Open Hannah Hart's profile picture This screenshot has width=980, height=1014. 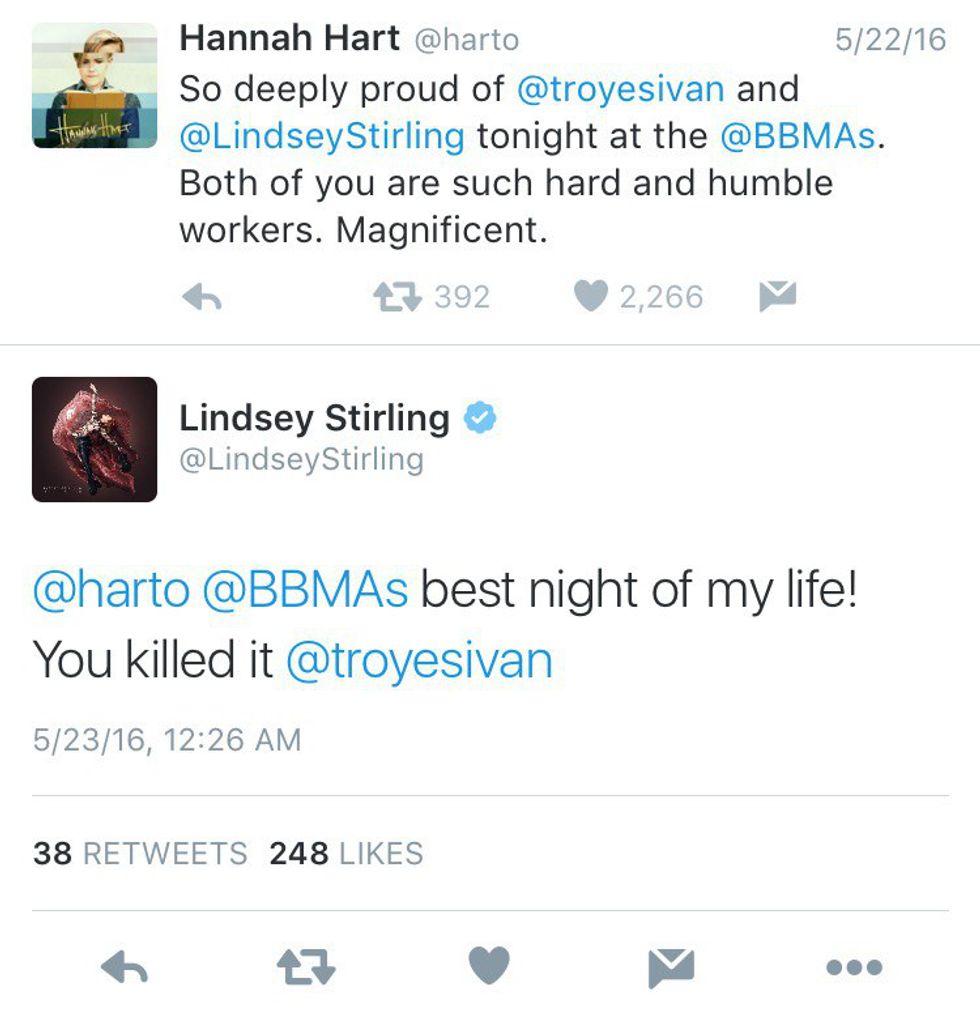click(x=94, y=85)
